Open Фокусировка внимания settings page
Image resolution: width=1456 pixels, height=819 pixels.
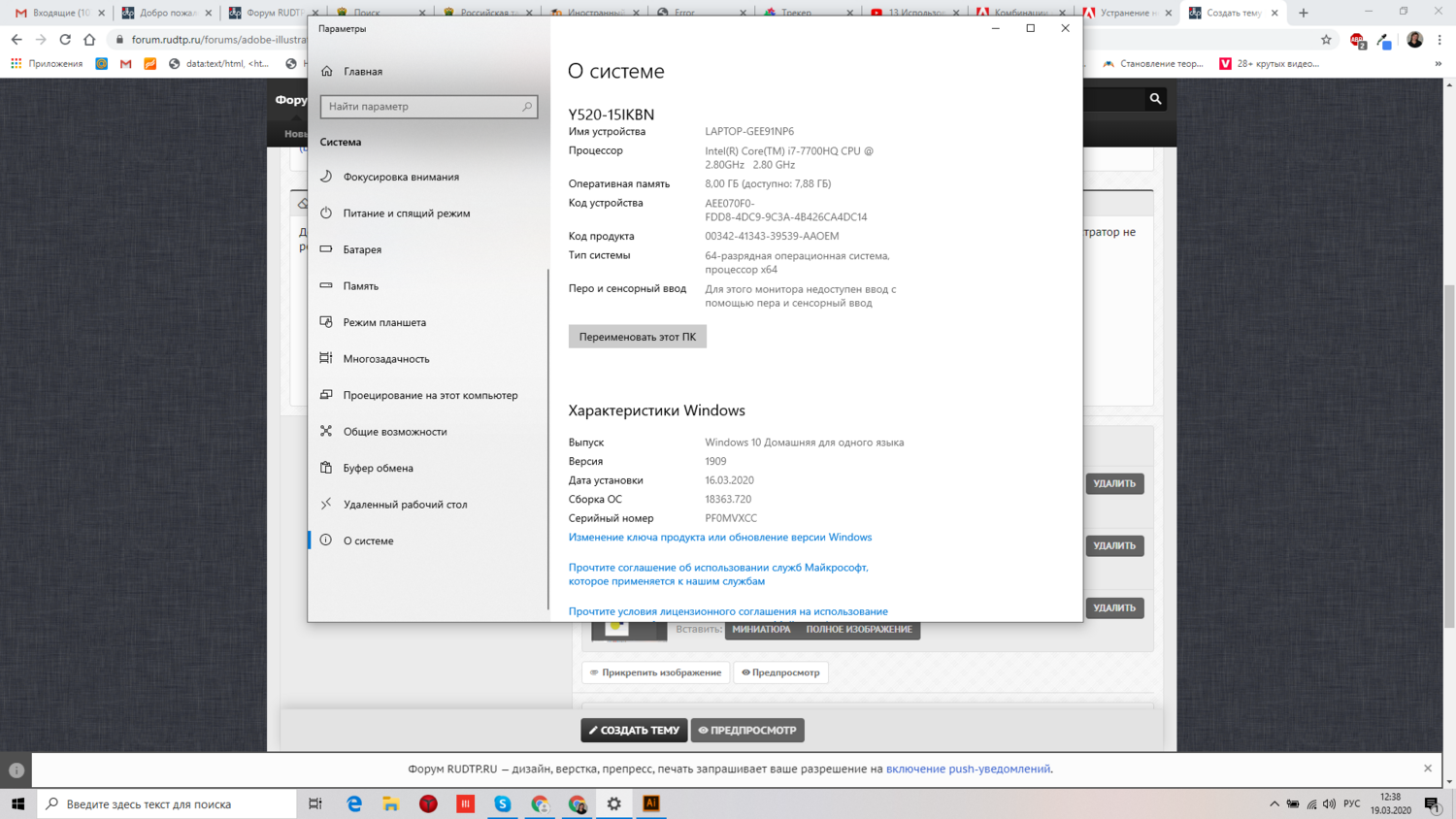tap(401, 177)
